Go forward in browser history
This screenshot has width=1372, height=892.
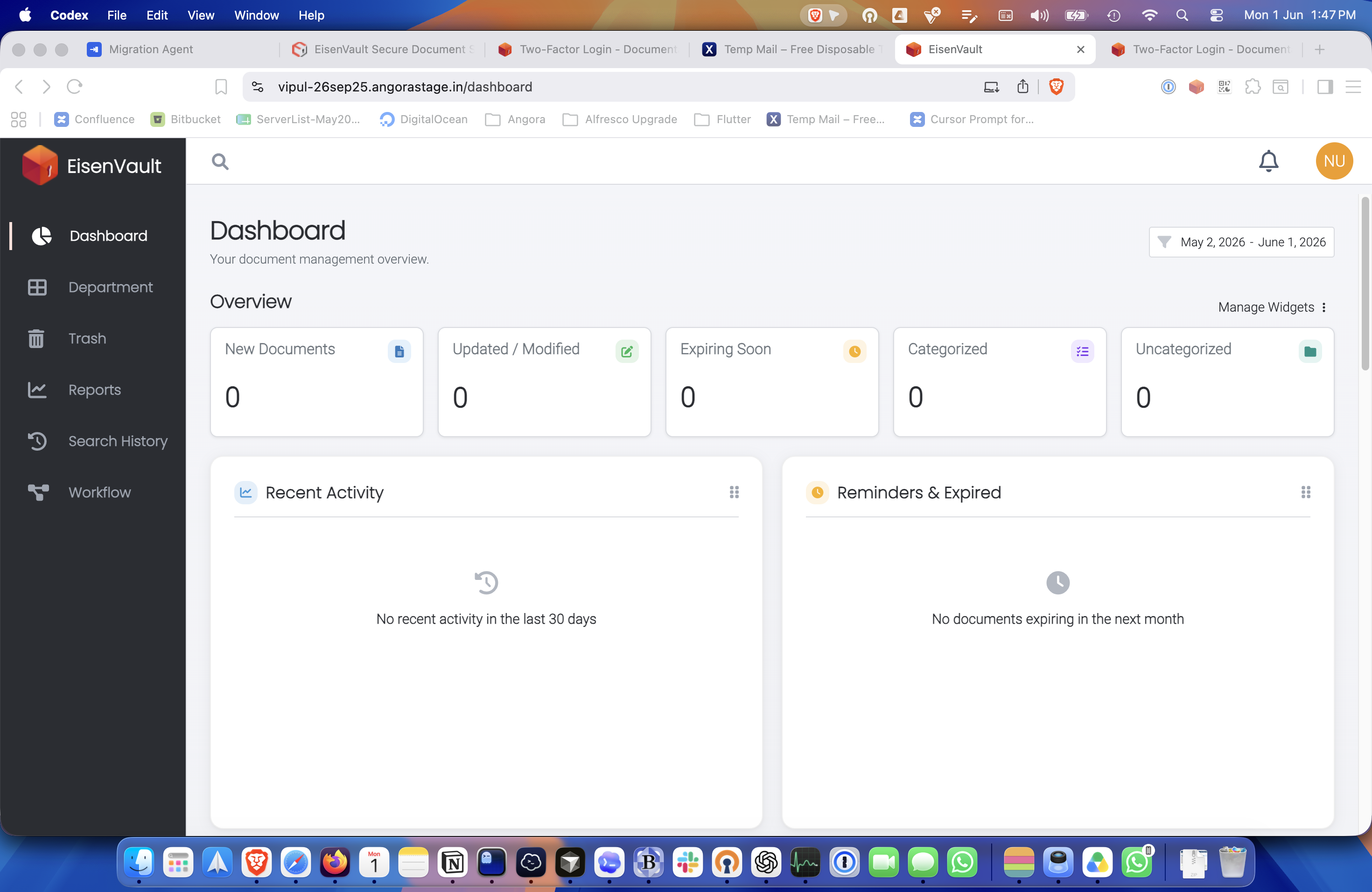pyautogui.click(x=47, y=86)
